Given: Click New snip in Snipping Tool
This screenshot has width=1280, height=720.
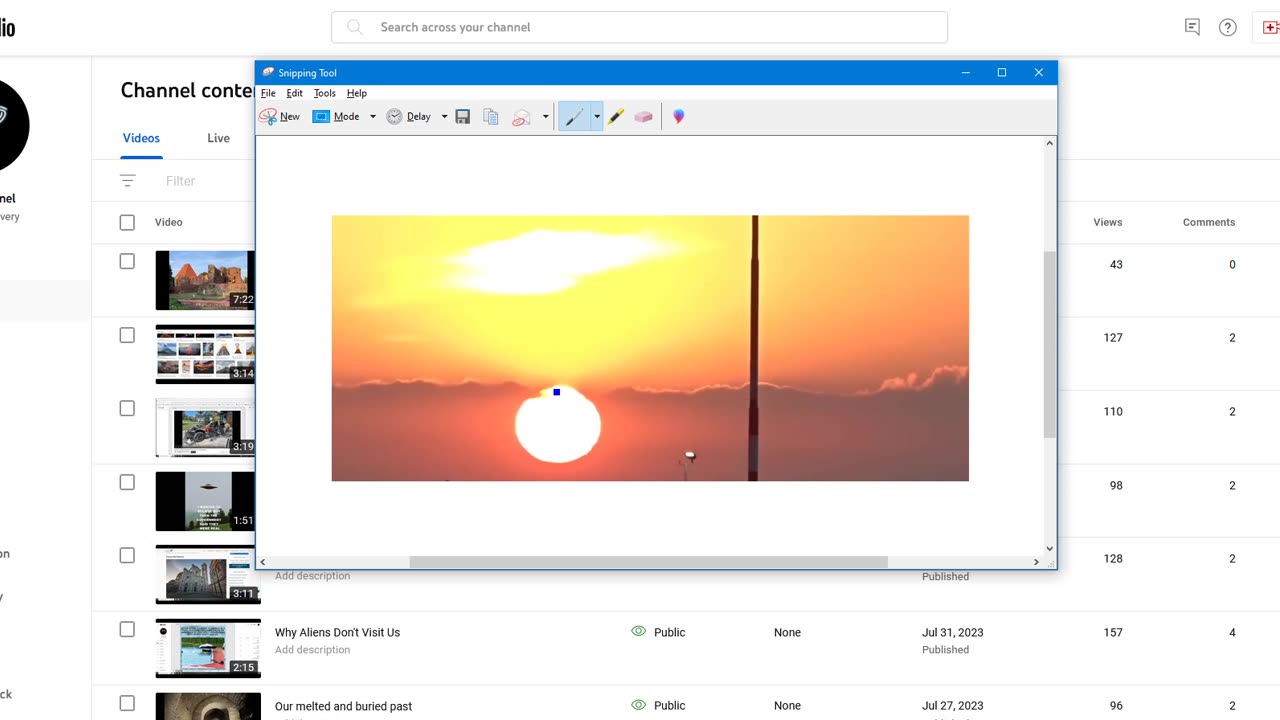Looking at the screenshot, I should [x=279, y=117].
